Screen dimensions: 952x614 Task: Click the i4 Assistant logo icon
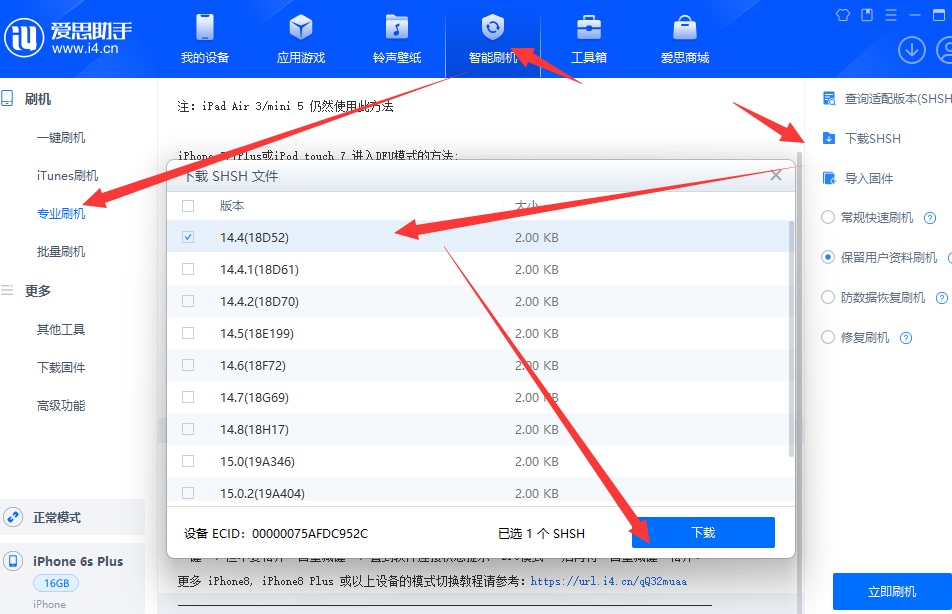(x=24, y=38)
